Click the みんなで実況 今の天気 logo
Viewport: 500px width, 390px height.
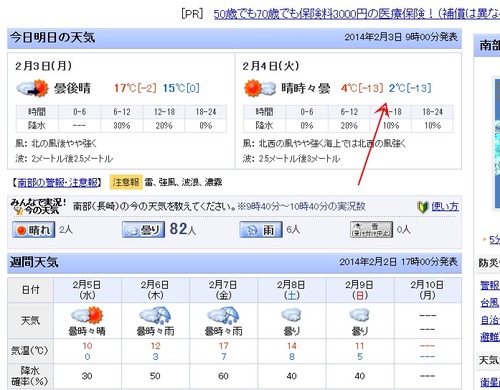(38, 207)
